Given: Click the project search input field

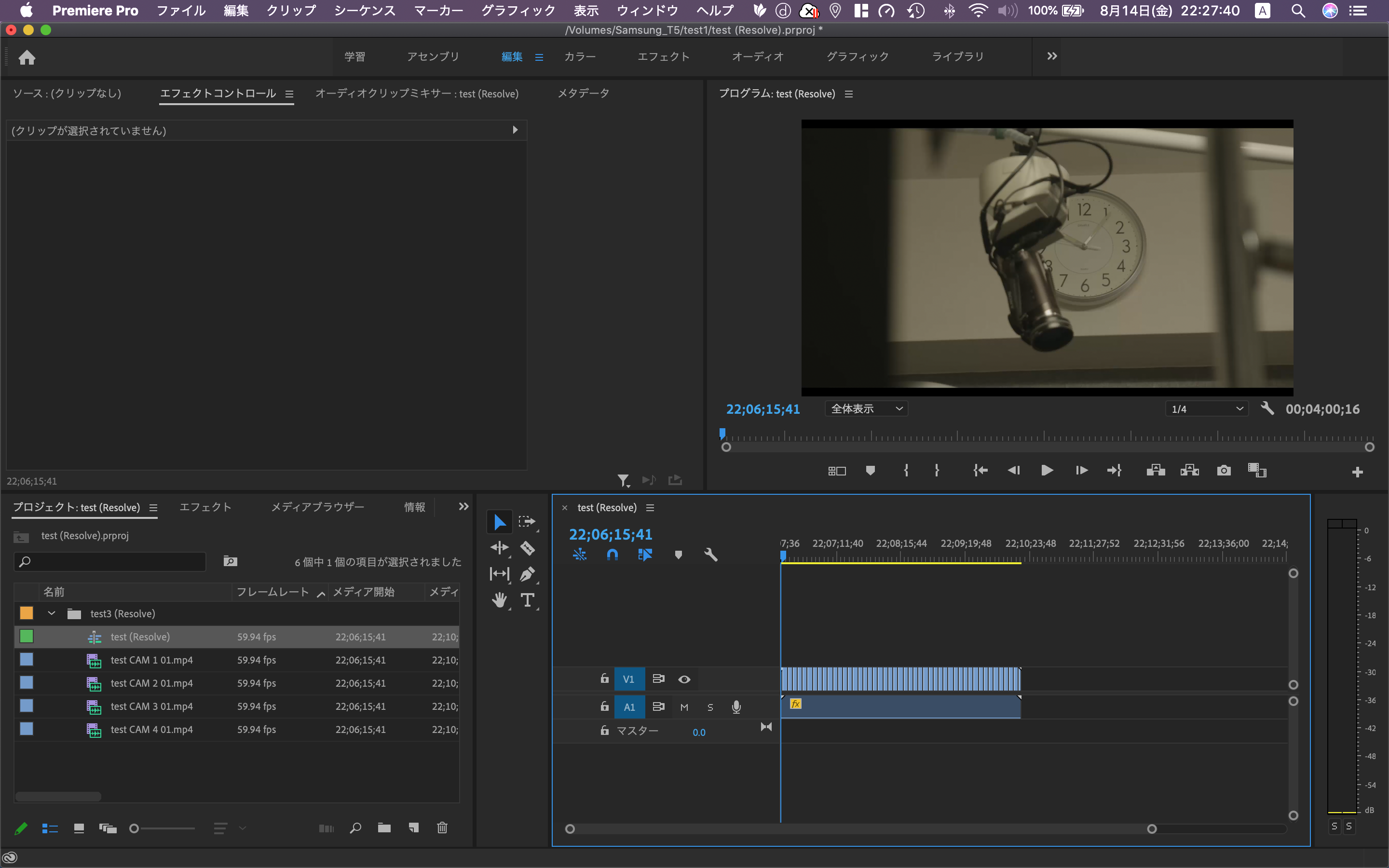Looking at the screenshot, I should click(115, 561).
